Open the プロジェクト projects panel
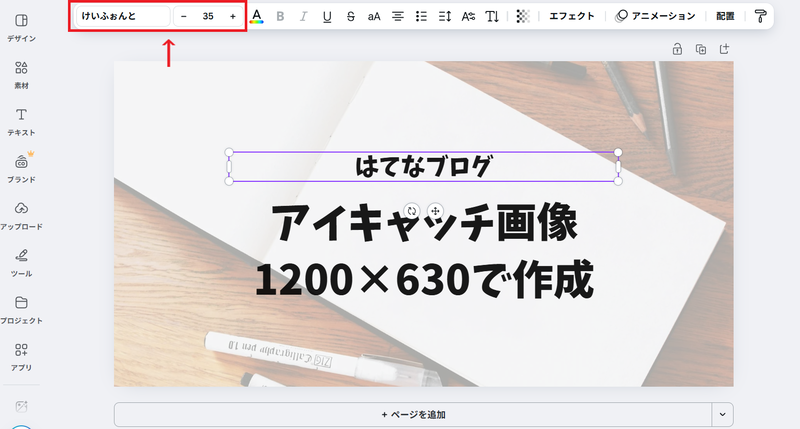Image resolution: width=800 pixels, height=429 pixels. [x=21, y=310]
